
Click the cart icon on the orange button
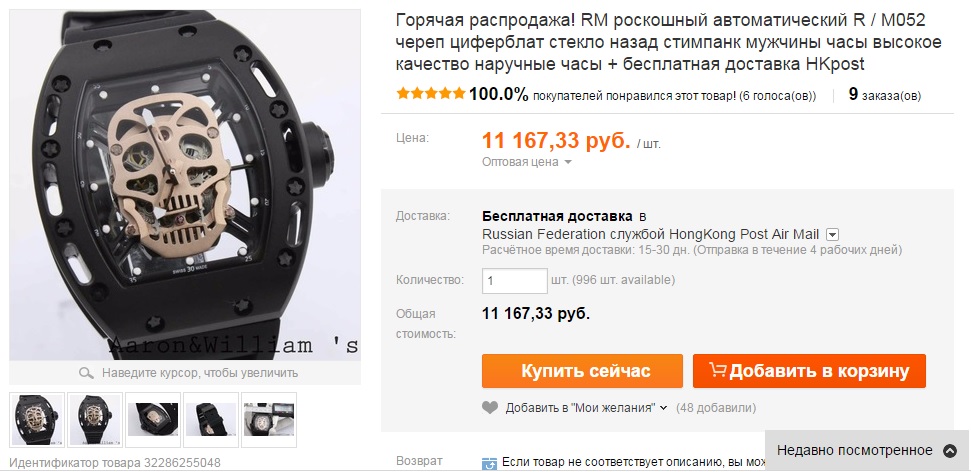(718, 370)
